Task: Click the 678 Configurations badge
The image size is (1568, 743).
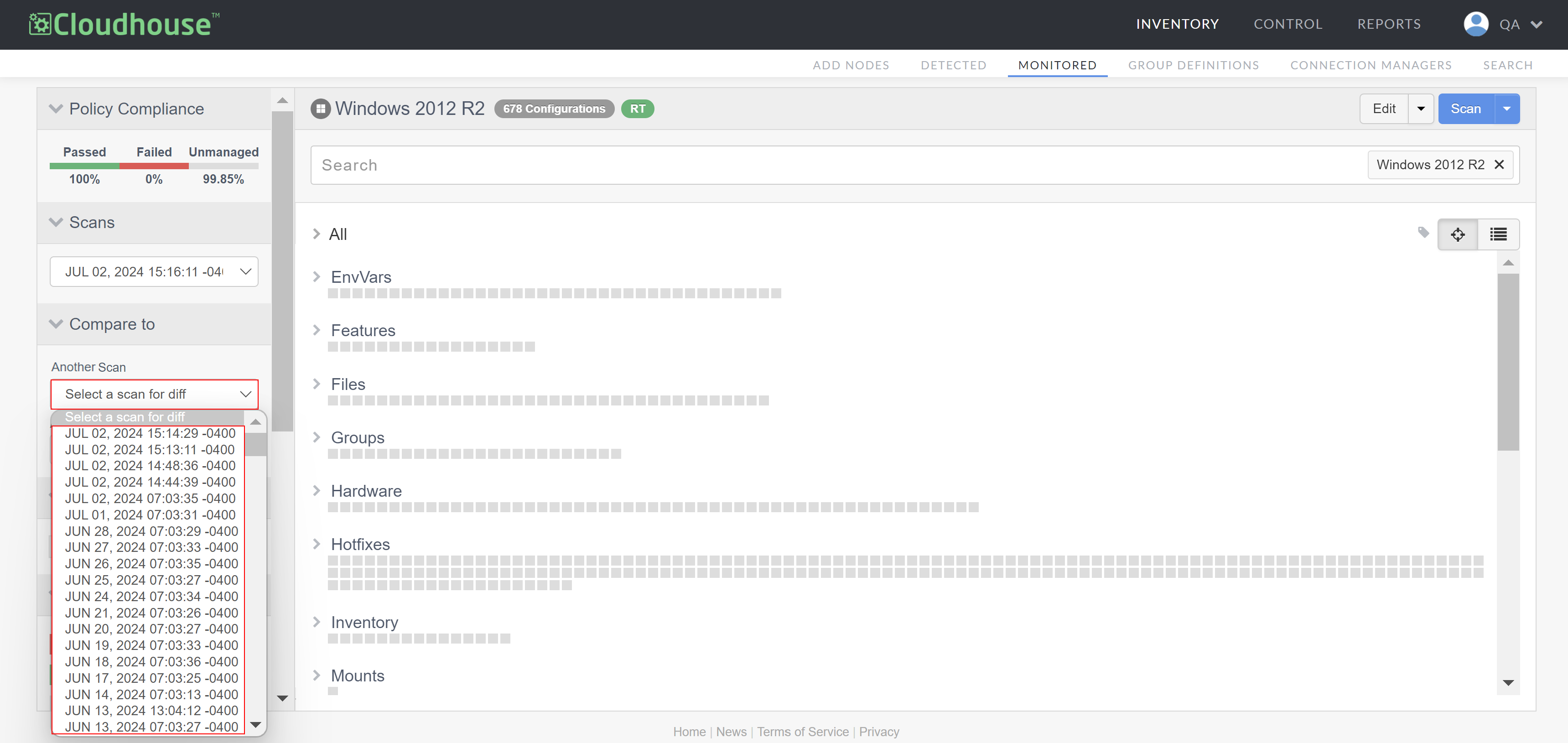Action: (554, 109)
